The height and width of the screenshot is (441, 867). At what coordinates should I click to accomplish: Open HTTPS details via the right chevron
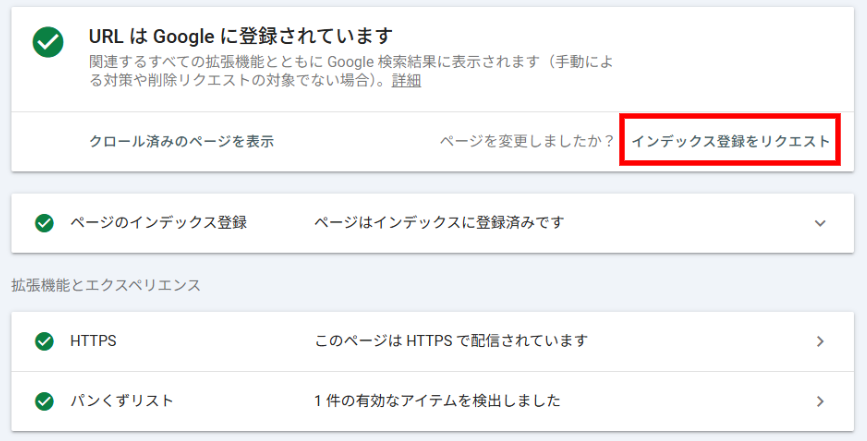pyautogui.click(x=820, y=341)
